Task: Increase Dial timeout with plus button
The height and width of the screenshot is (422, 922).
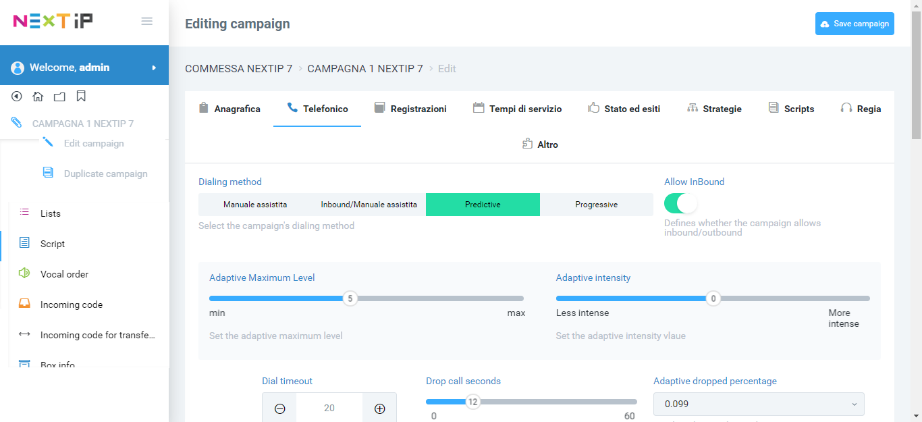Action: 380,408
